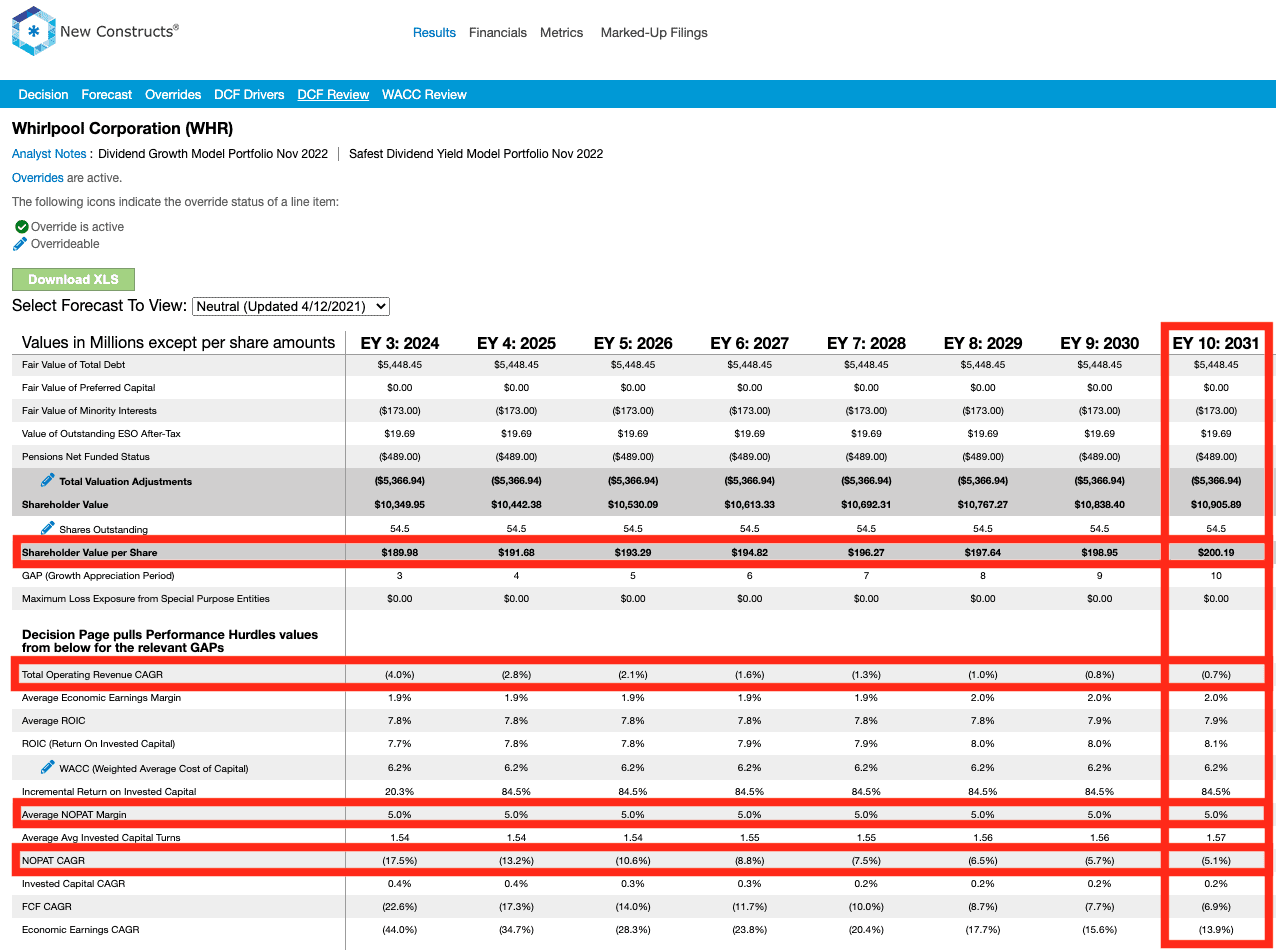The height and width of the screenshot is (950, 1276).
Task: Click the EY 3: 2024 column header
Action: [400, 343]
